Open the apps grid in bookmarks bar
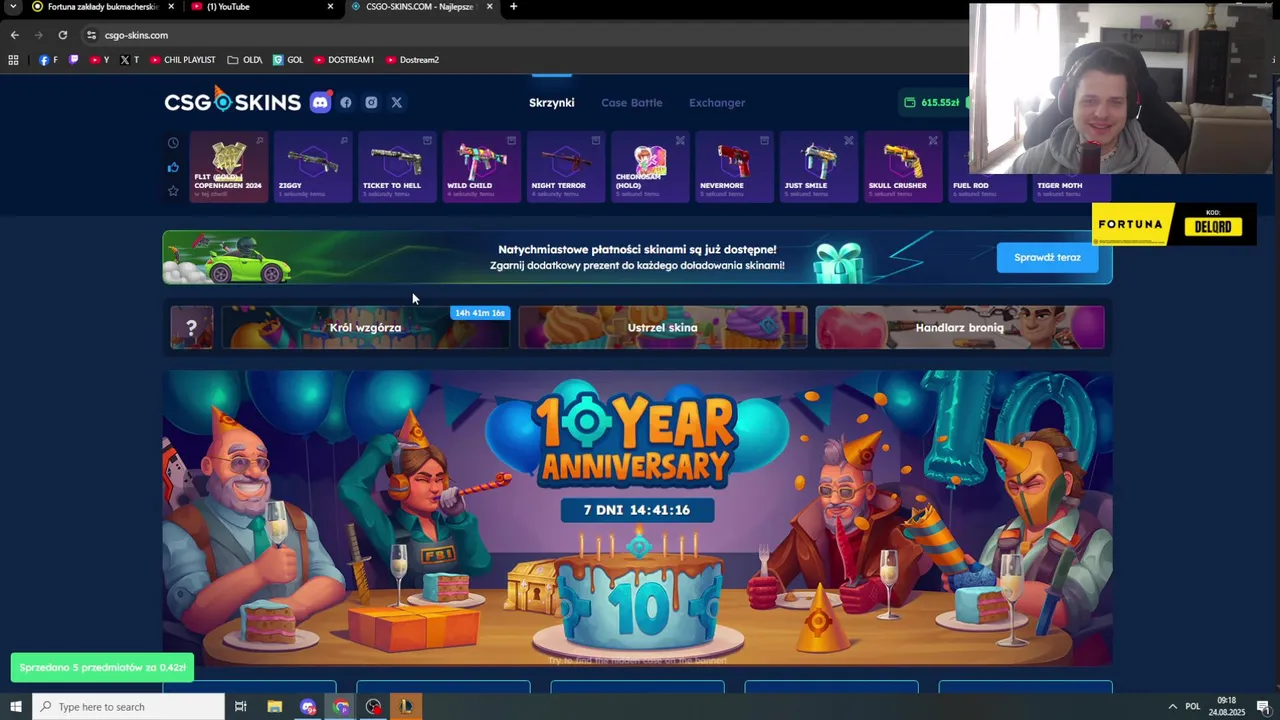1280x720 pixels. coord(13,60)
